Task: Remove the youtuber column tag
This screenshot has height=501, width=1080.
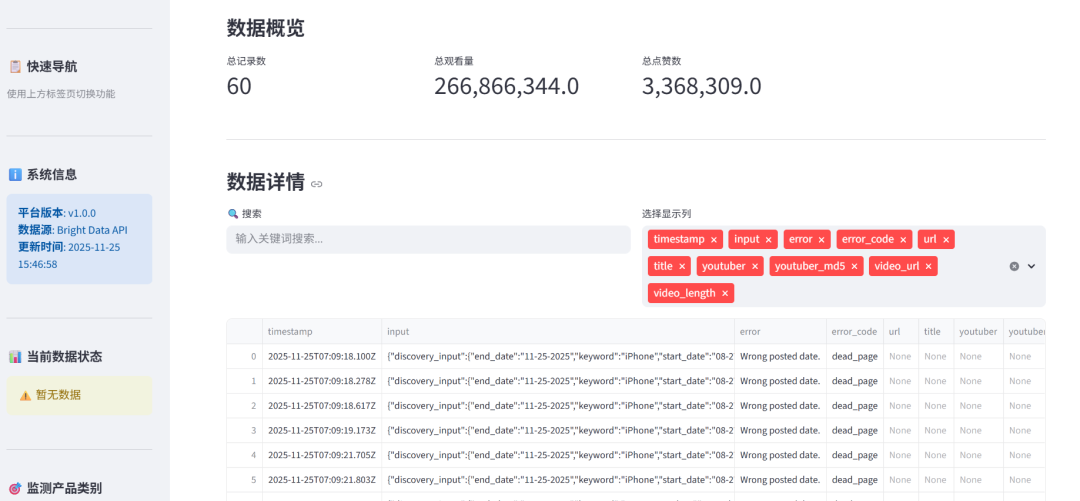Action: coord(755,267)
